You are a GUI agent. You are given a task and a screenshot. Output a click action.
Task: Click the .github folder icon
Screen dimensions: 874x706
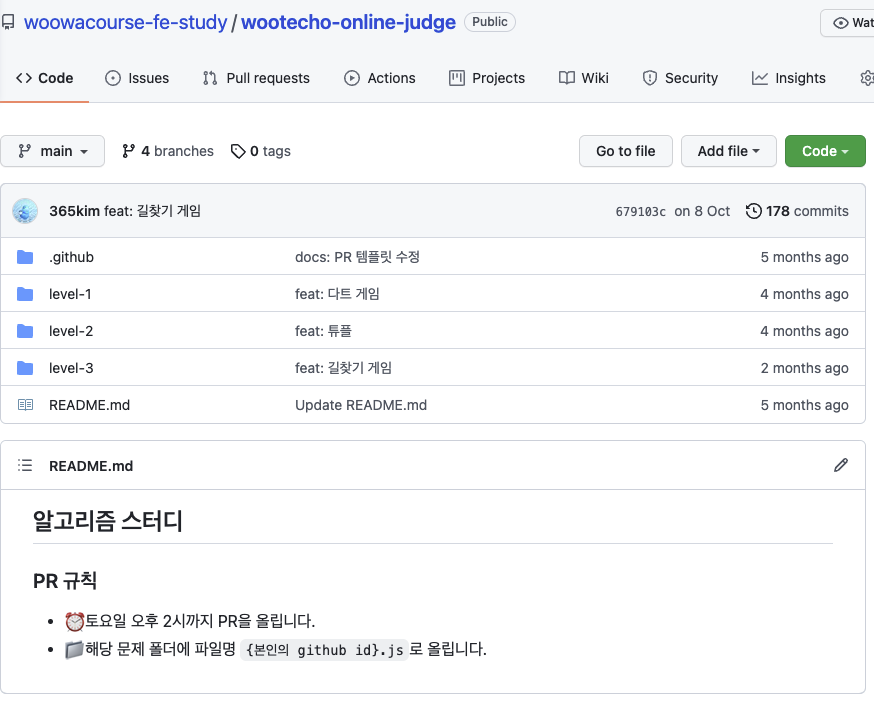pyautogui.click(x=25, y=257)
